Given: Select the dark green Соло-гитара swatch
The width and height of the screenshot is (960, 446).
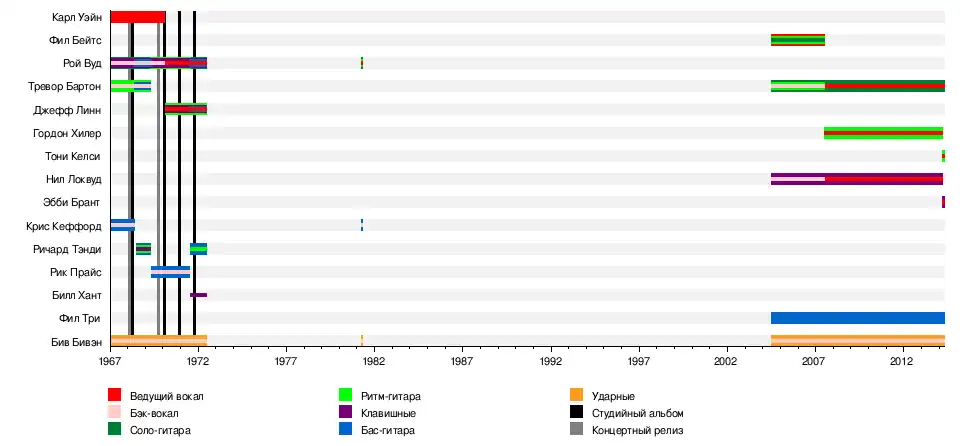Looking at the screenshot, I should click(115, 430).
